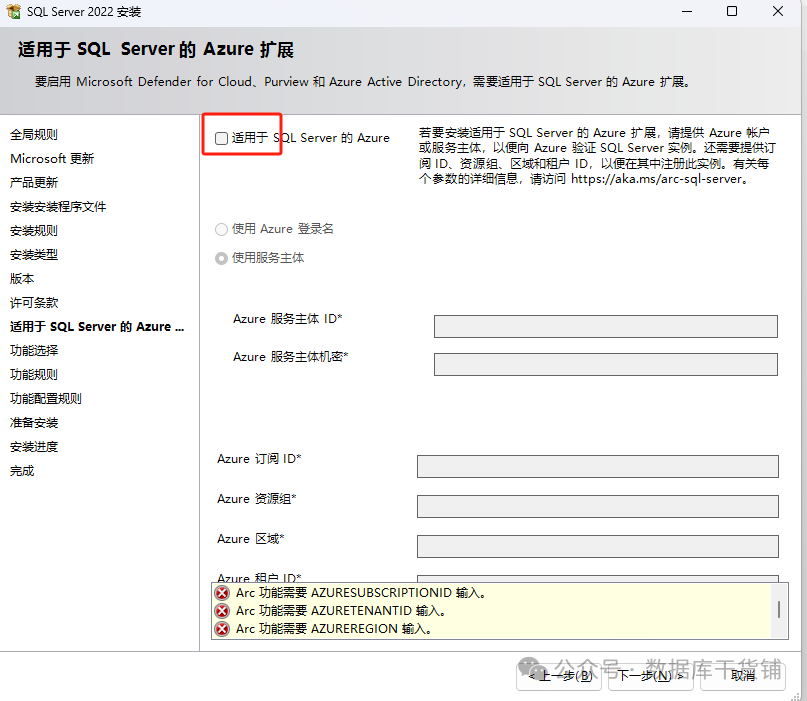Enable the 适用于 SQL Server 的 Azure checkbox
This screenshot has height=701, width=807.
pos(221,138)
